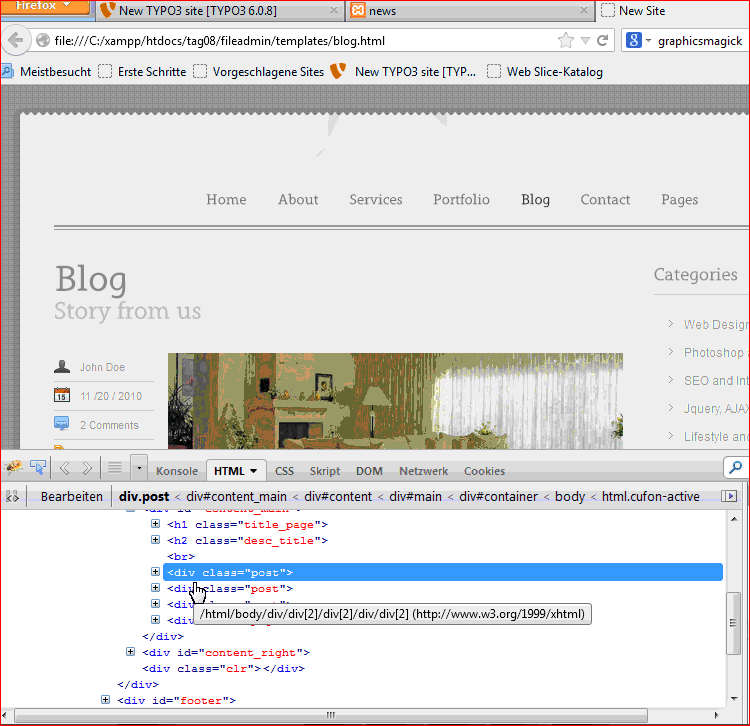Open the Google search engine icon
Image resolution: width=750 pixels, height=726 pixels.
click(633, 40)
